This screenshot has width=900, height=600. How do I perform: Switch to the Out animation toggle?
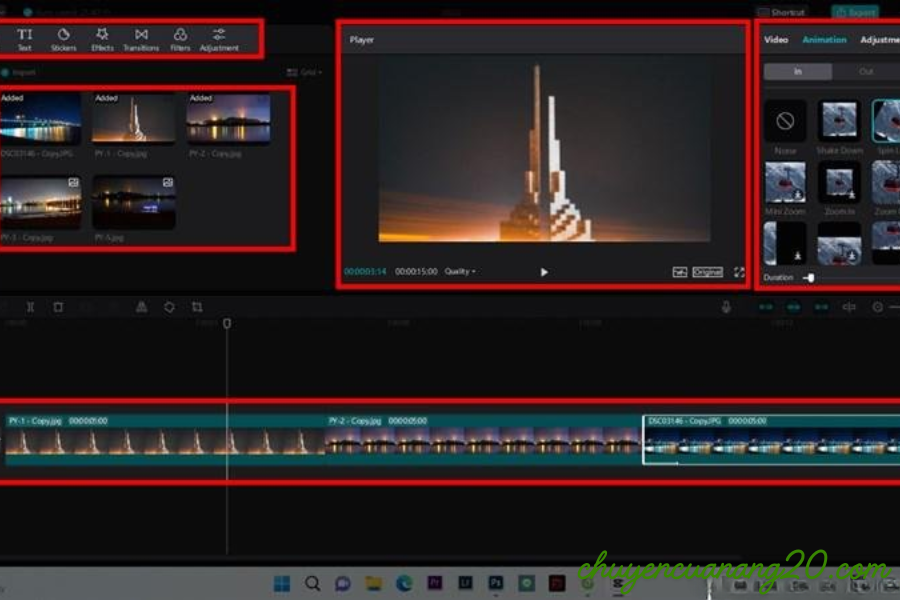pyautogui.click(x=865, y=72)
